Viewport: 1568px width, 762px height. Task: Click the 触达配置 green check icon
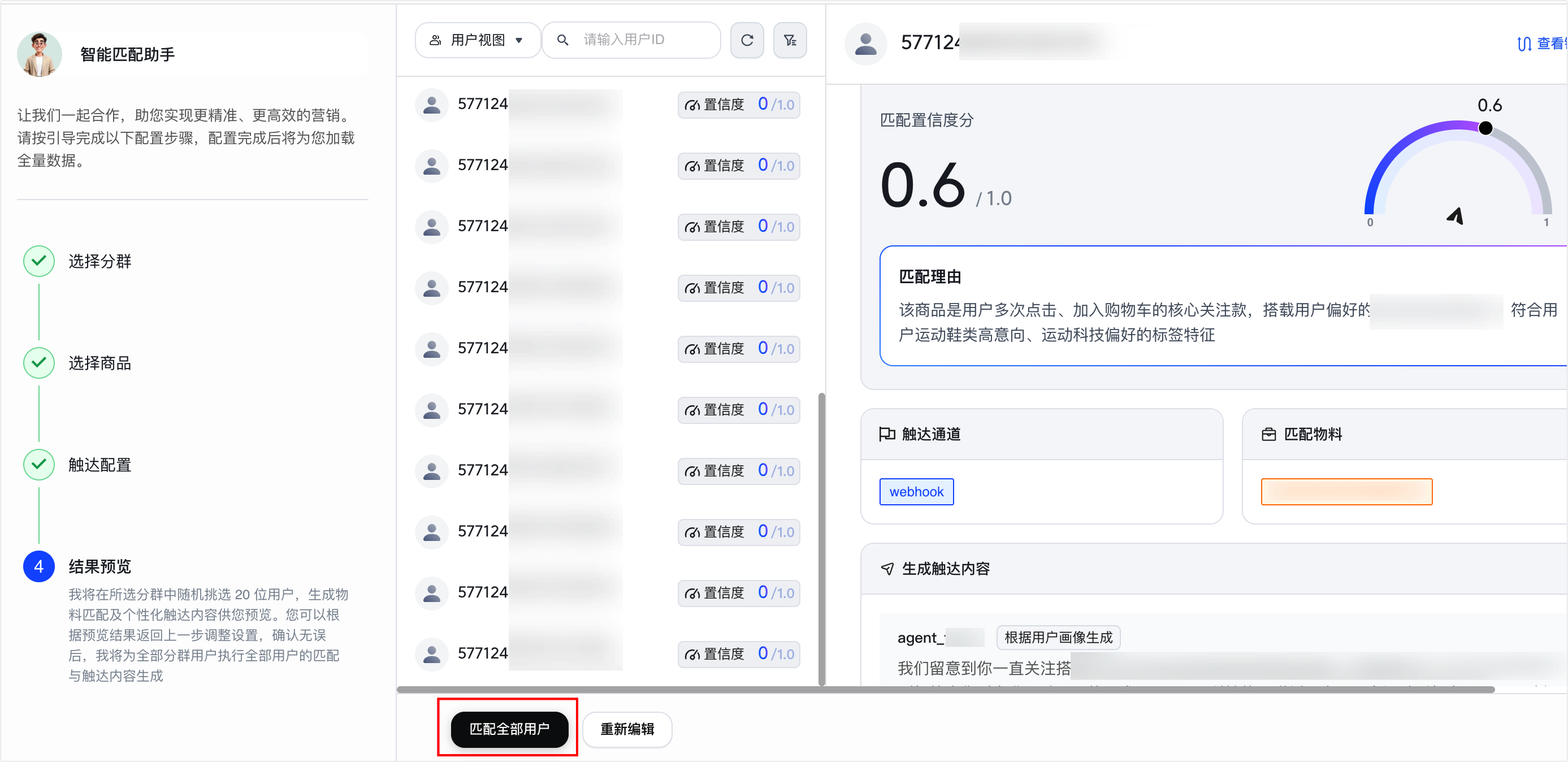[39, 465]
